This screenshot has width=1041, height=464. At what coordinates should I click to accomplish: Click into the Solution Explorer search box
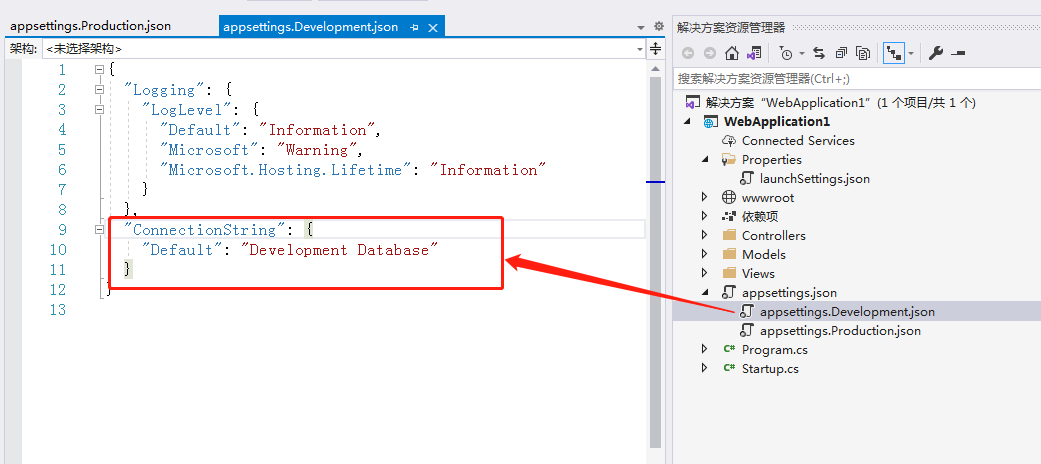[856, 78]
